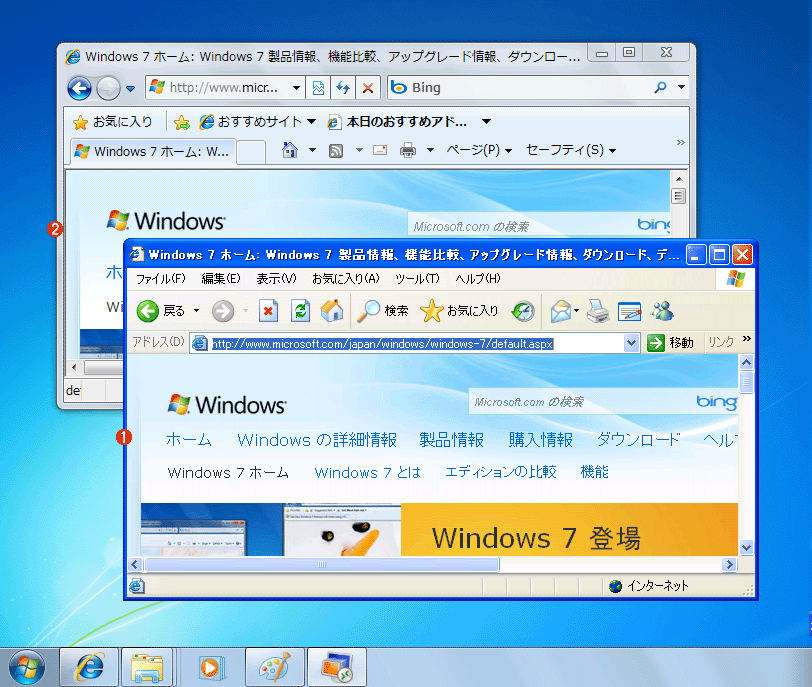This screenshot has width=812, height=687.
Task: Click 検索 search button in XP IE toolbar
Action: 383,311
